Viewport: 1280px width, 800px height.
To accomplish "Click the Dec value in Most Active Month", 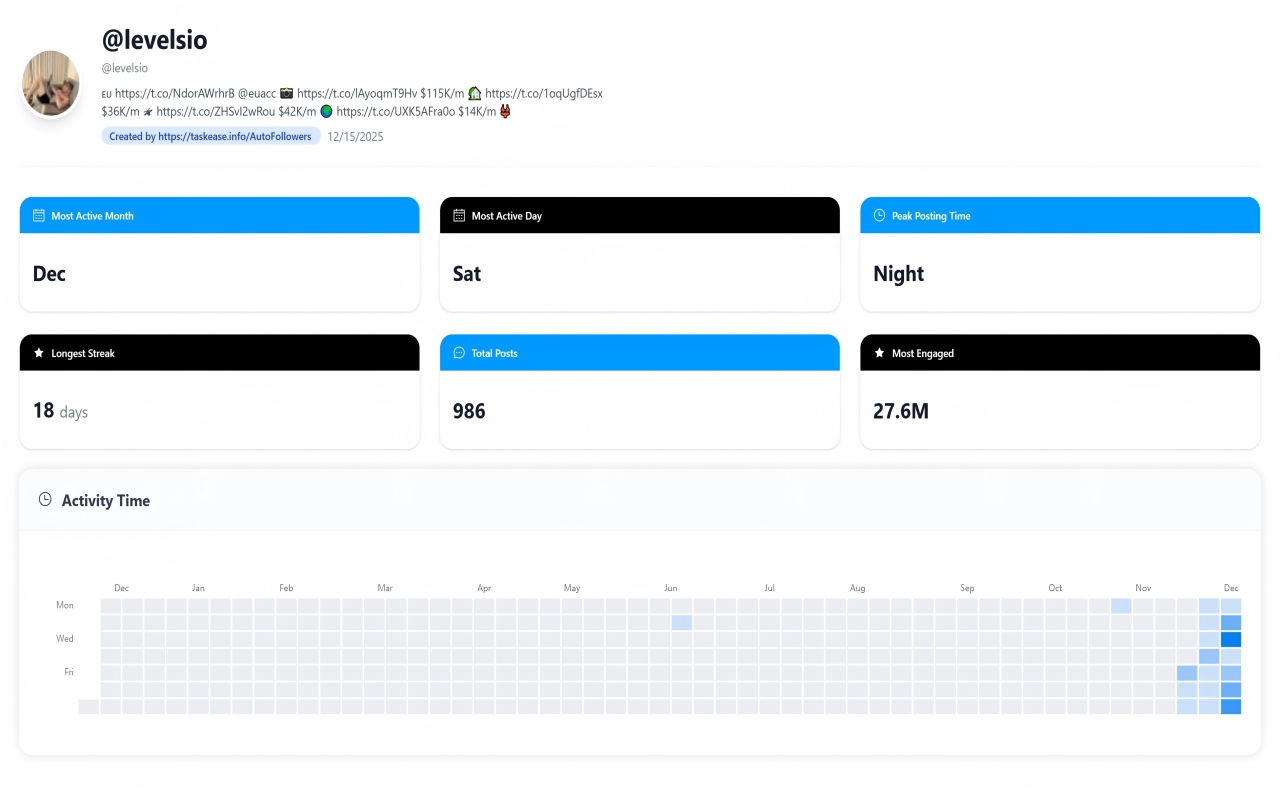I will (49, 274).
